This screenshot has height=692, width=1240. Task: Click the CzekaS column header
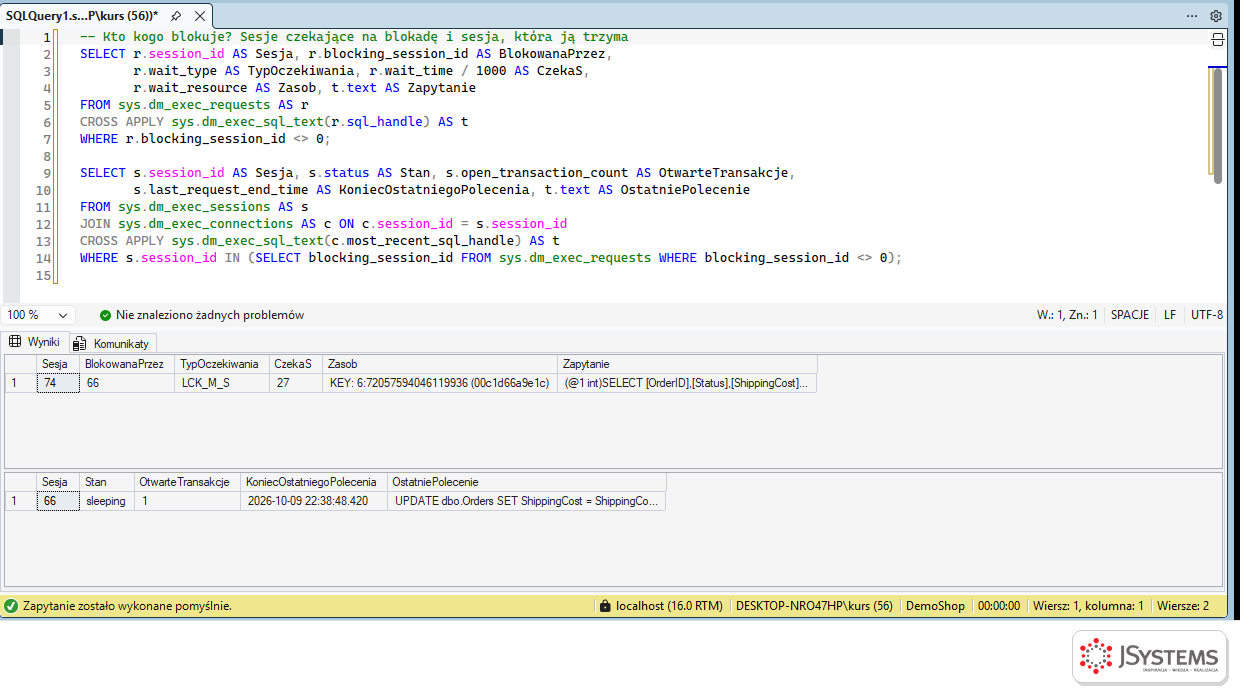coord(296,364)
